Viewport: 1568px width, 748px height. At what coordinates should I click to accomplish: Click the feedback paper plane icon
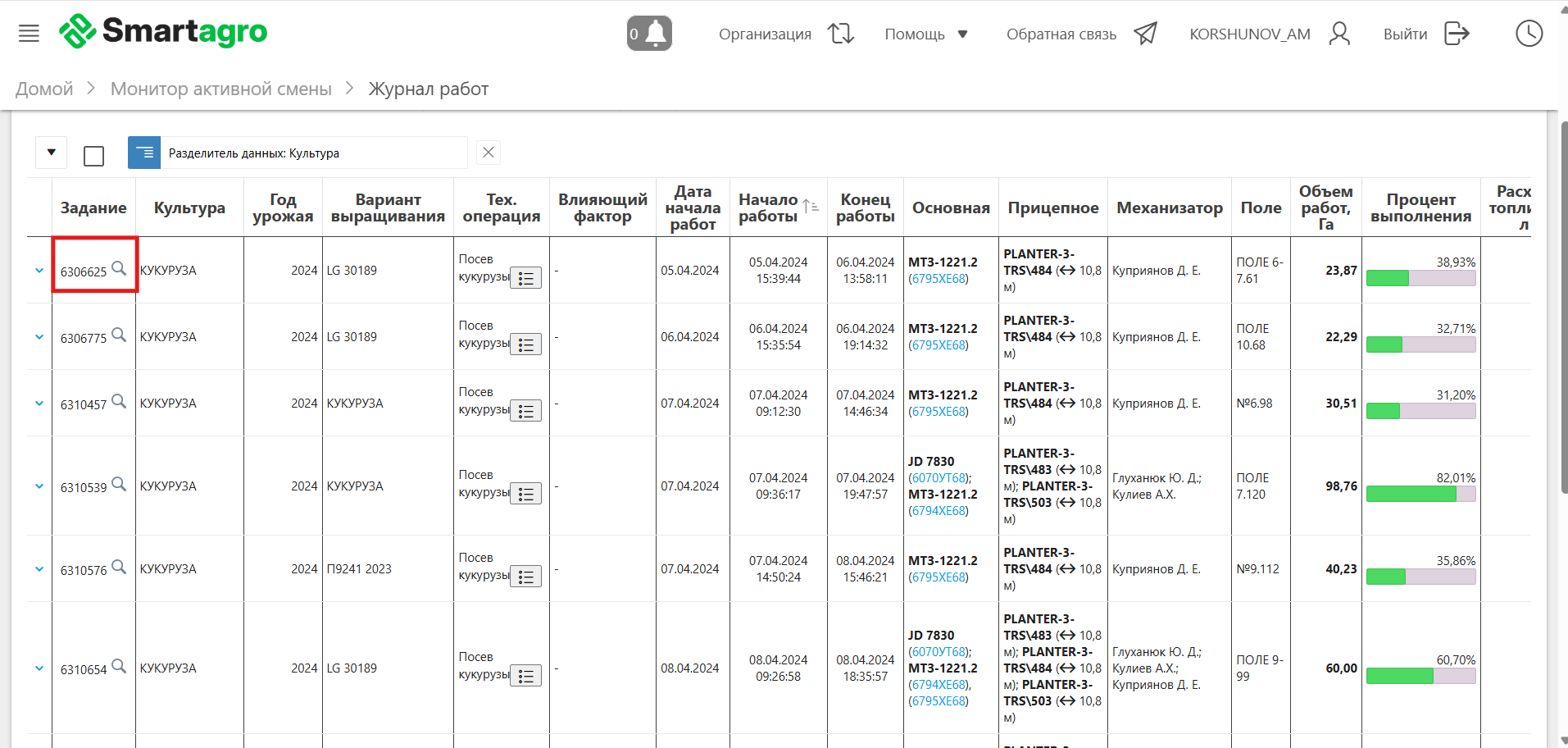coord(1145,34)
